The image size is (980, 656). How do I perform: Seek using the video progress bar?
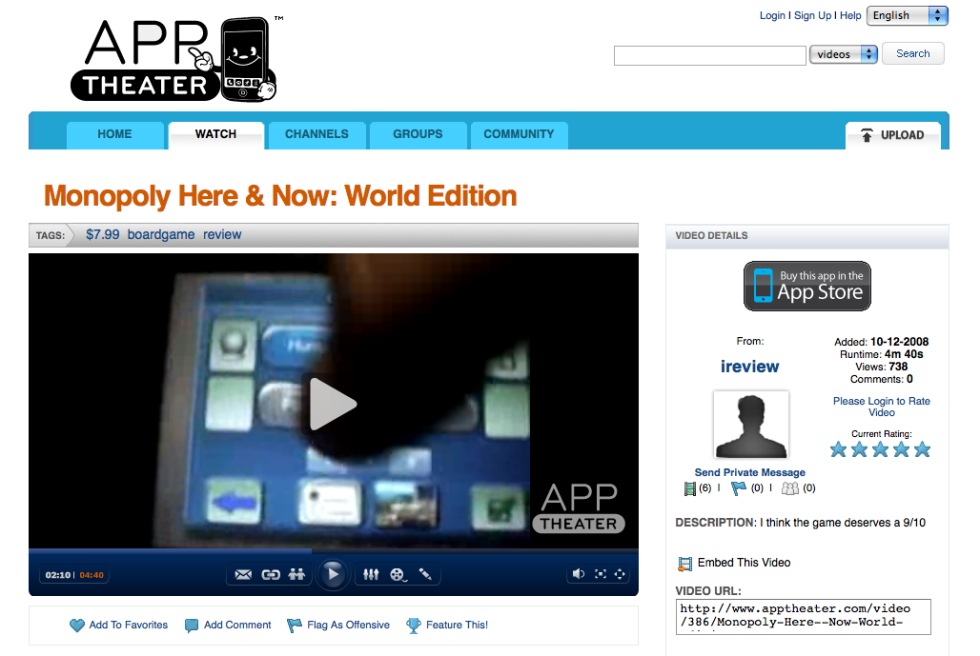point(333,551)
